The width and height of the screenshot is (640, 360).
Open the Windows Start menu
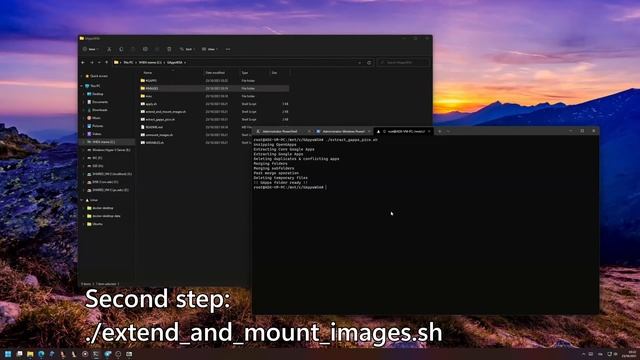8,354
